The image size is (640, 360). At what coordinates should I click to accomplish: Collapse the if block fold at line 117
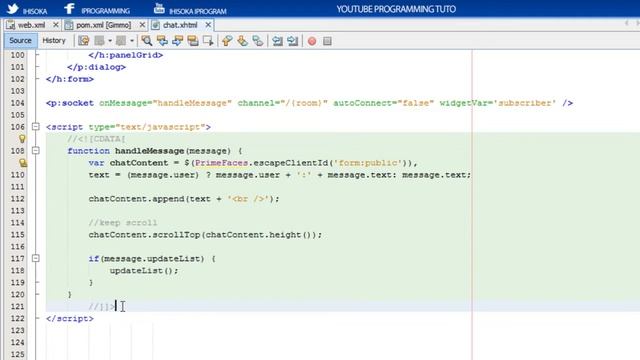click(x=36, y=258)
